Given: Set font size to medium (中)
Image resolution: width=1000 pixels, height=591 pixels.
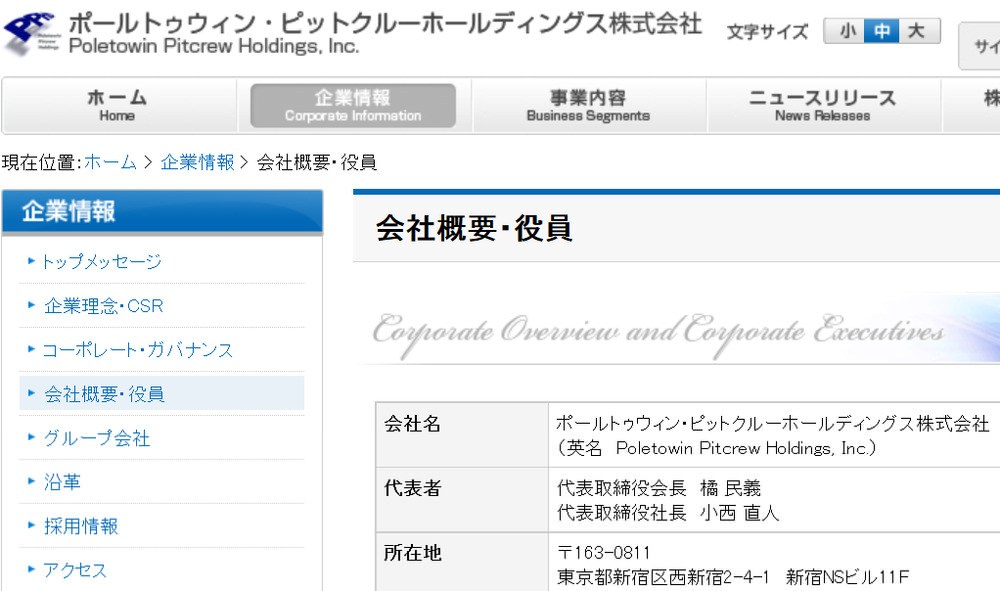Looking at the screenshot, I should point(882,31).
